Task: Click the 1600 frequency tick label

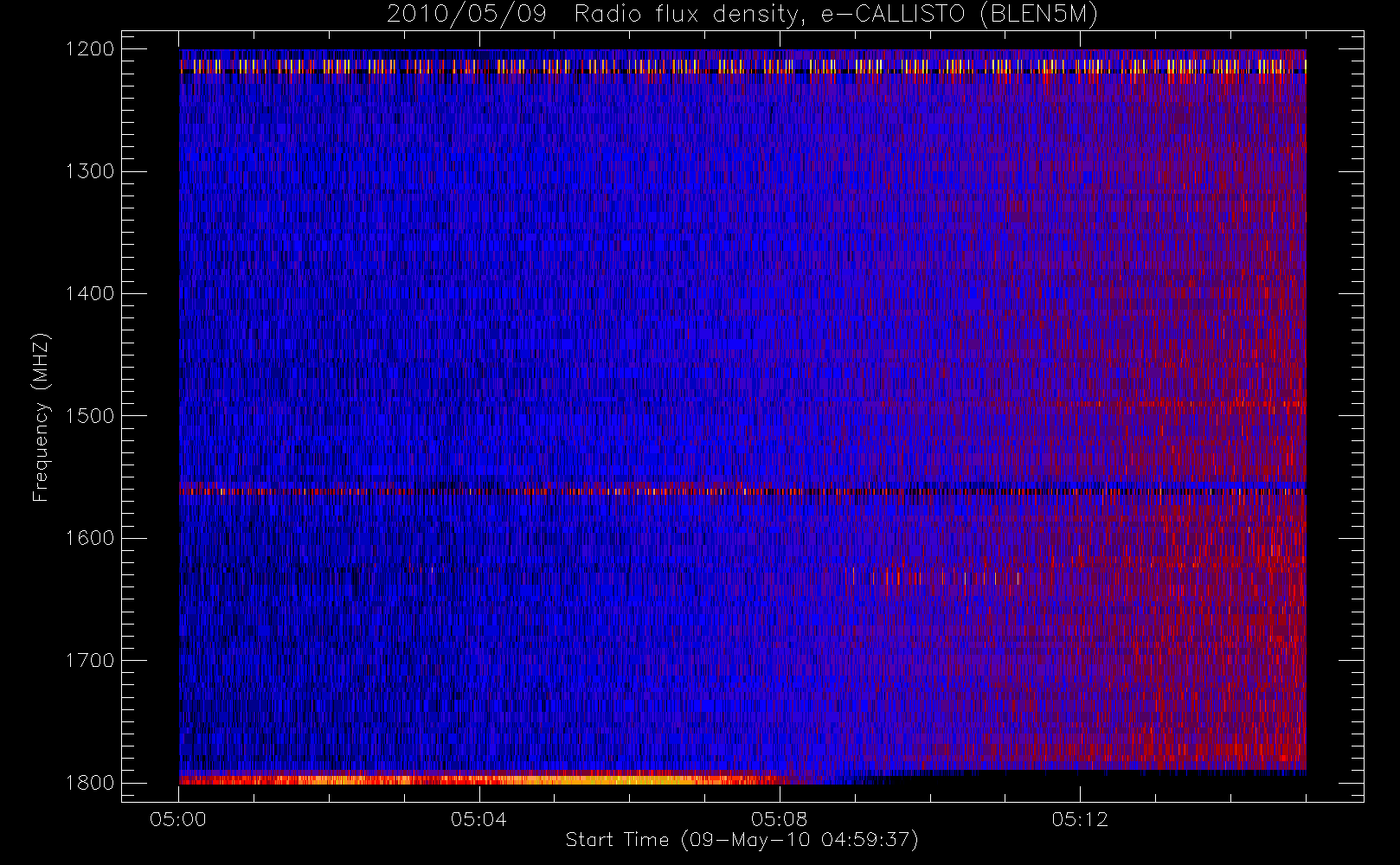Action: (90, 538)
